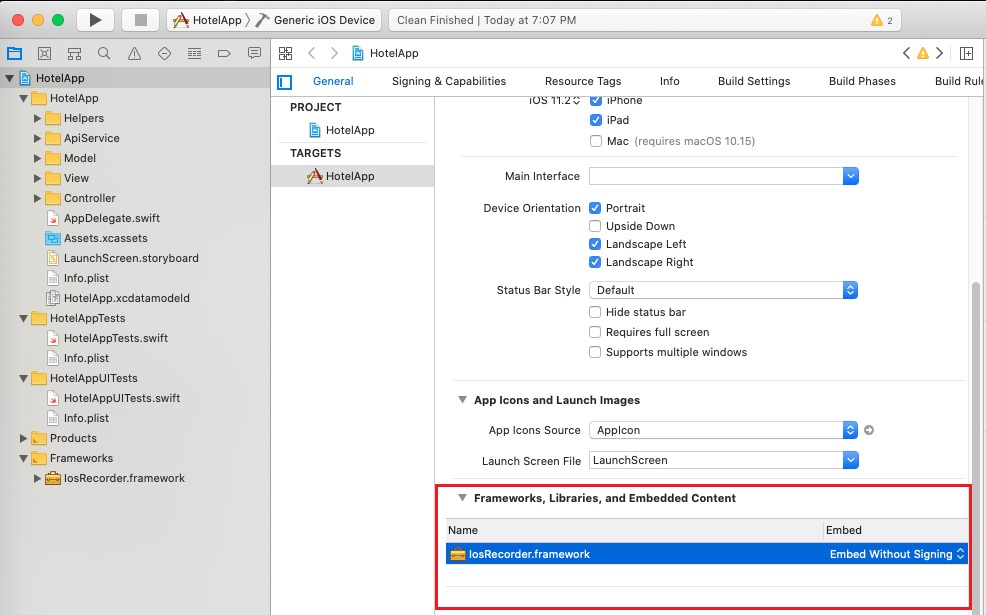The width and height of the screenshot is (986, 615).
Task: Open the iOS 11.2 deployment target popup
Action: pos(555,100)
